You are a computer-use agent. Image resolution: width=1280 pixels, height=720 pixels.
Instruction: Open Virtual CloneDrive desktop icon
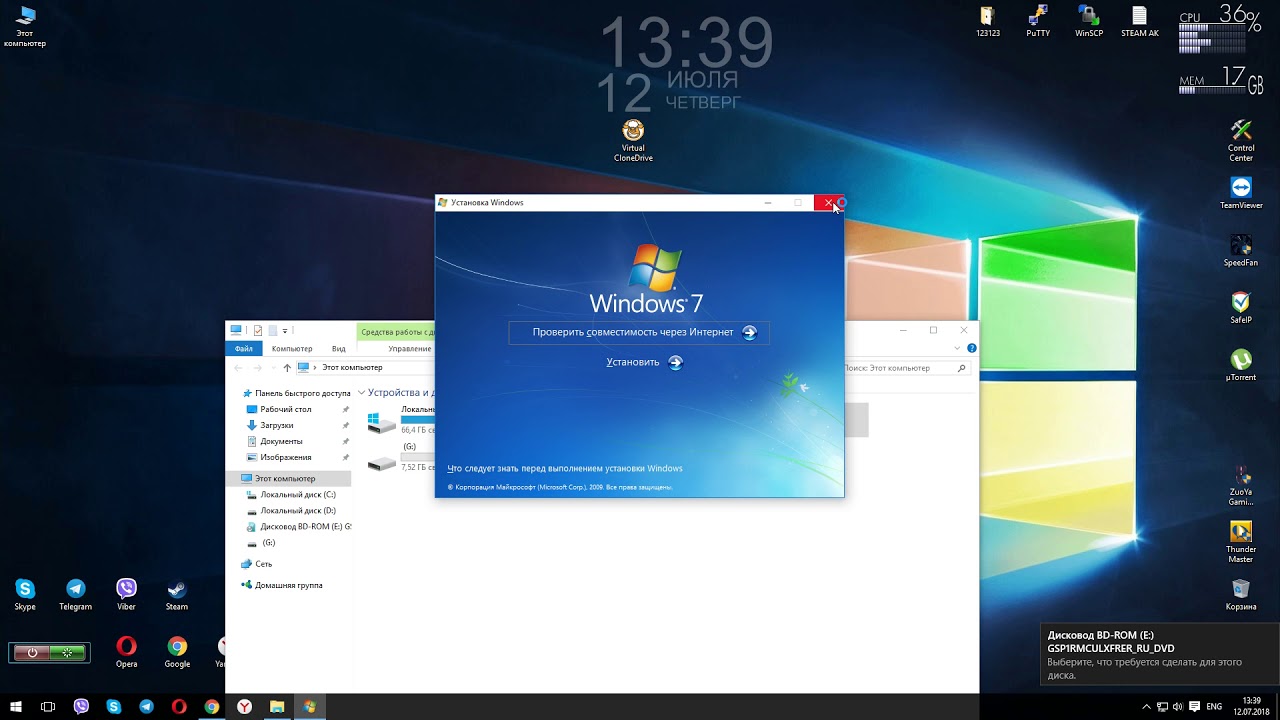tap(633, 141)
